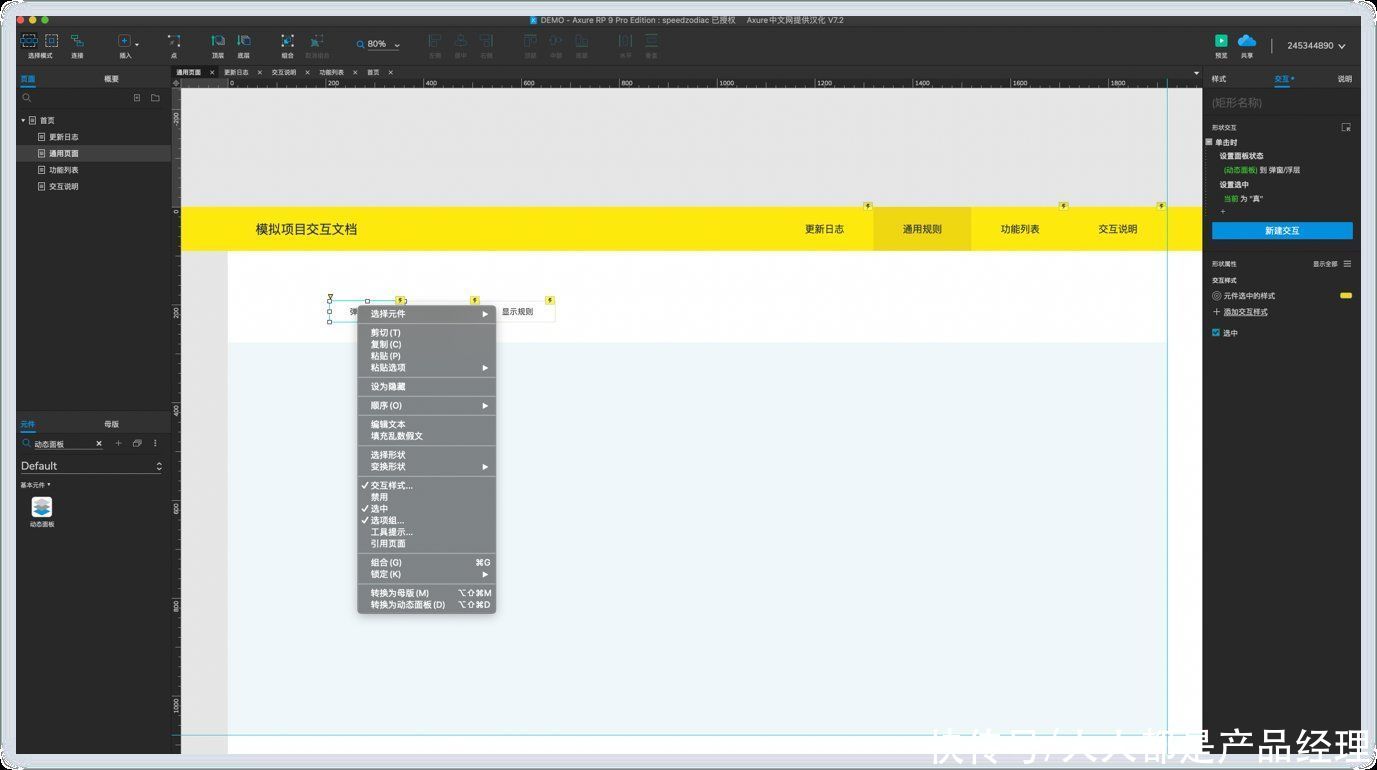Click the distribute vertically icon
Screen dimensions: 1377x770
(x=651, y=41)
